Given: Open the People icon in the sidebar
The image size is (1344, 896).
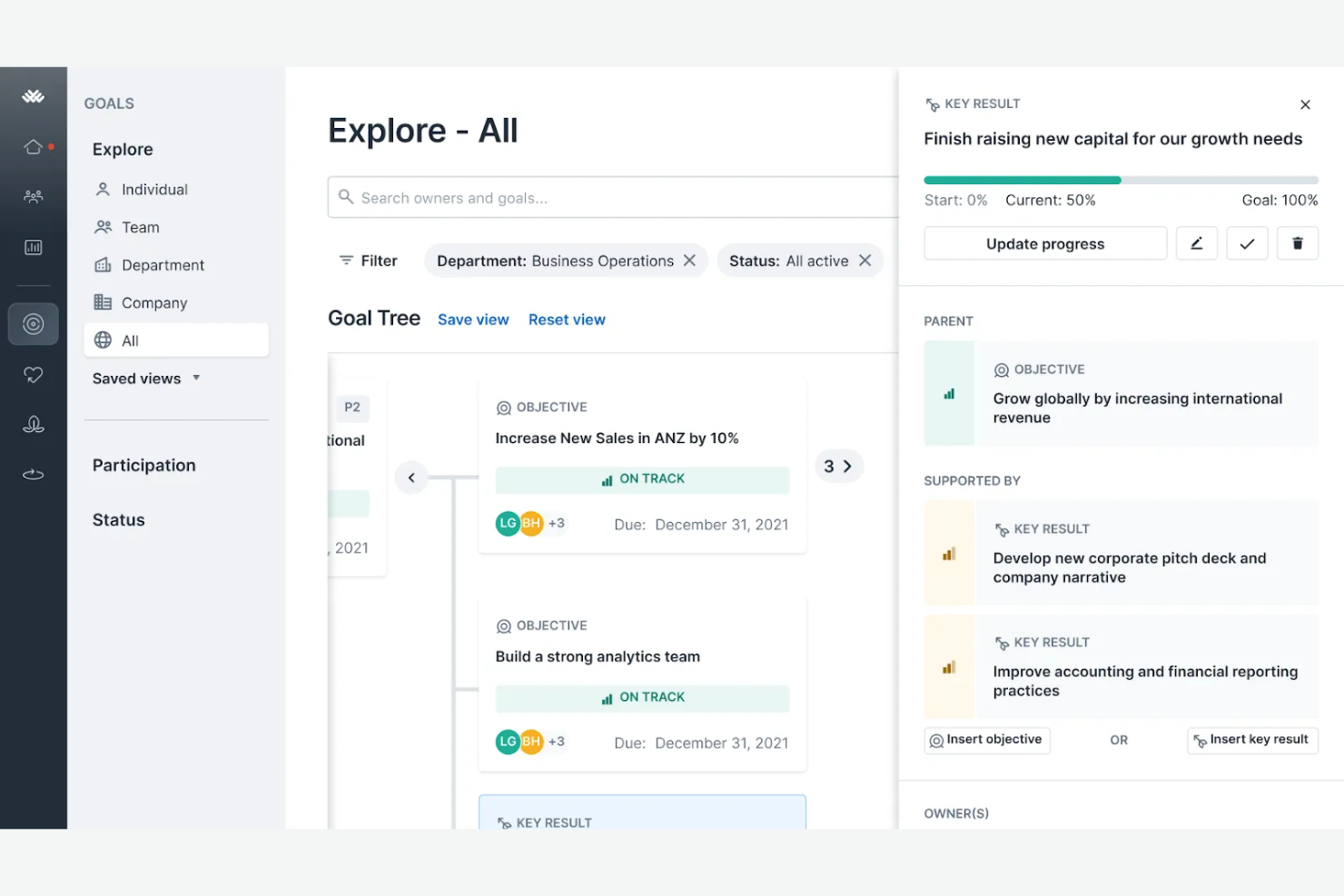Looking at the screenshot, I should [34, 196].
